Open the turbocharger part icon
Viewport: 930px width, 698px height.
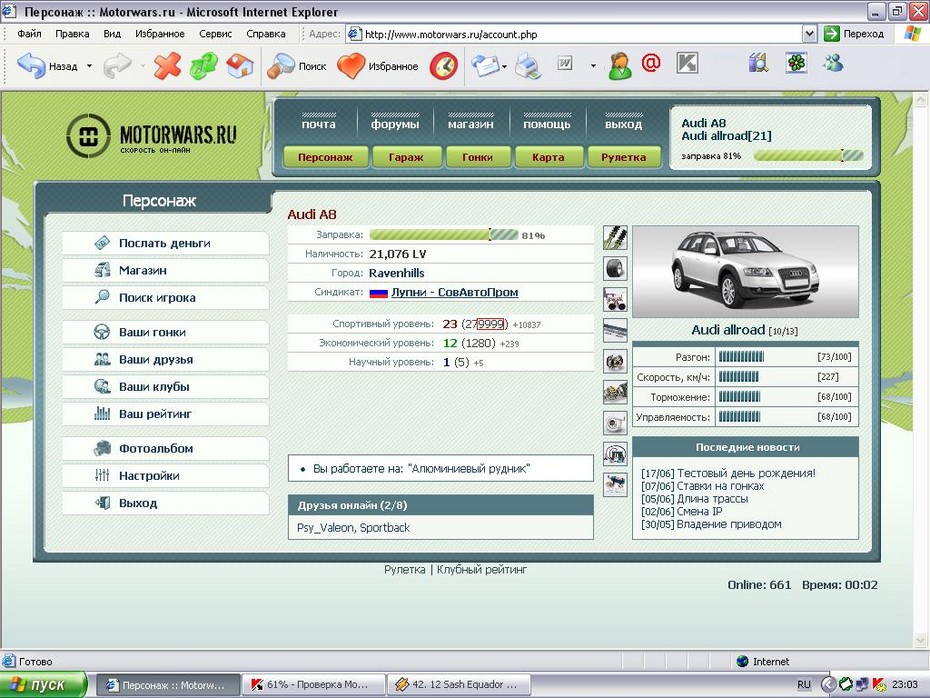(x=615, y=423)
